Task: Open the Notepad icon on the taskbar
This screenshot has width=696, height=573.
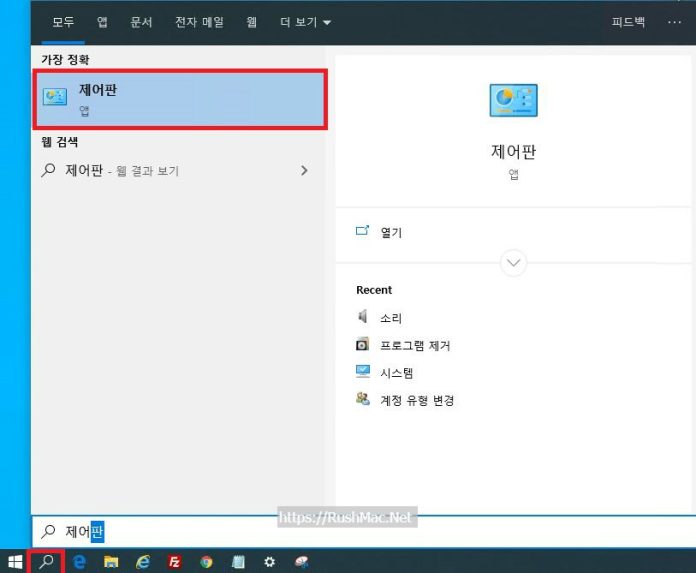Action: point(238,562)
